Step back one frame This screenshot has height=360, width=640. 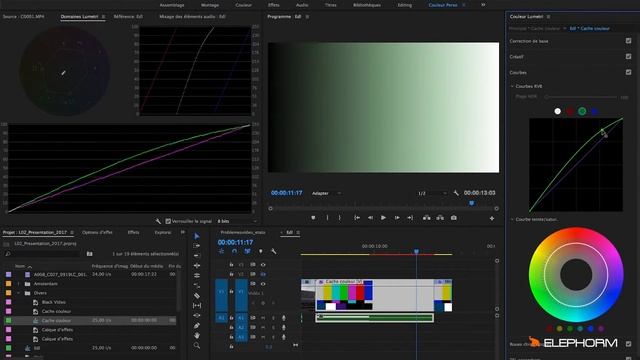(370, 218)
